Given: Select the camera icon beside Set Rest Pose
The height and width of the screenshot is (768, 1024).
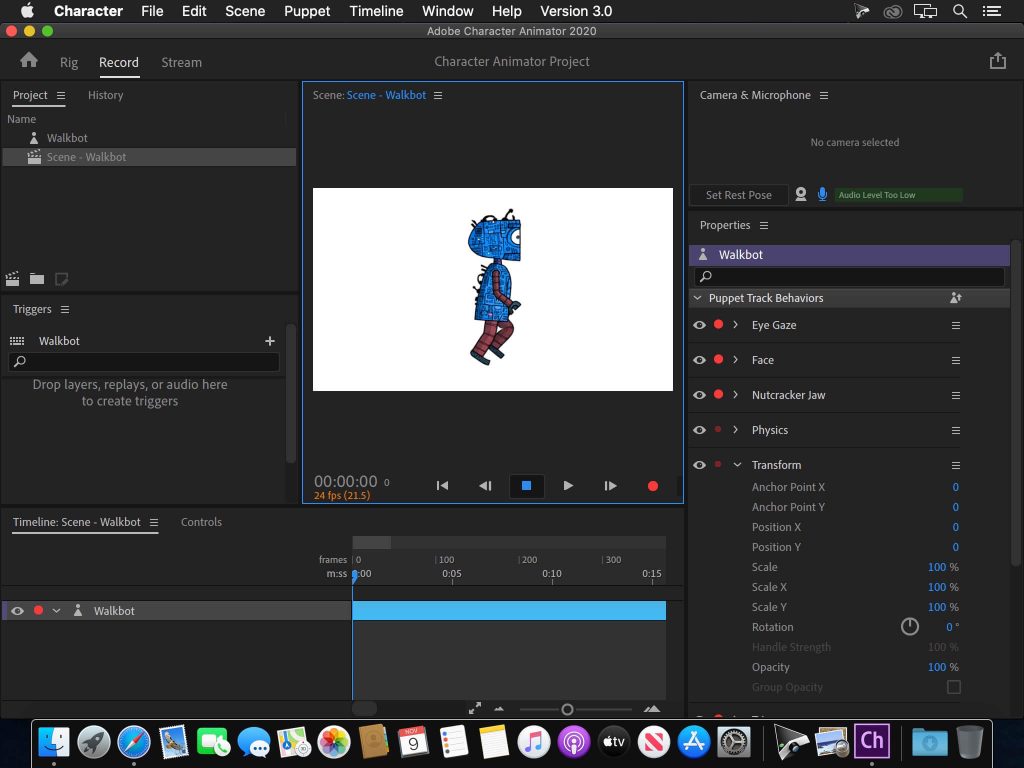Looking at the screenshot, I should point(800,194).
